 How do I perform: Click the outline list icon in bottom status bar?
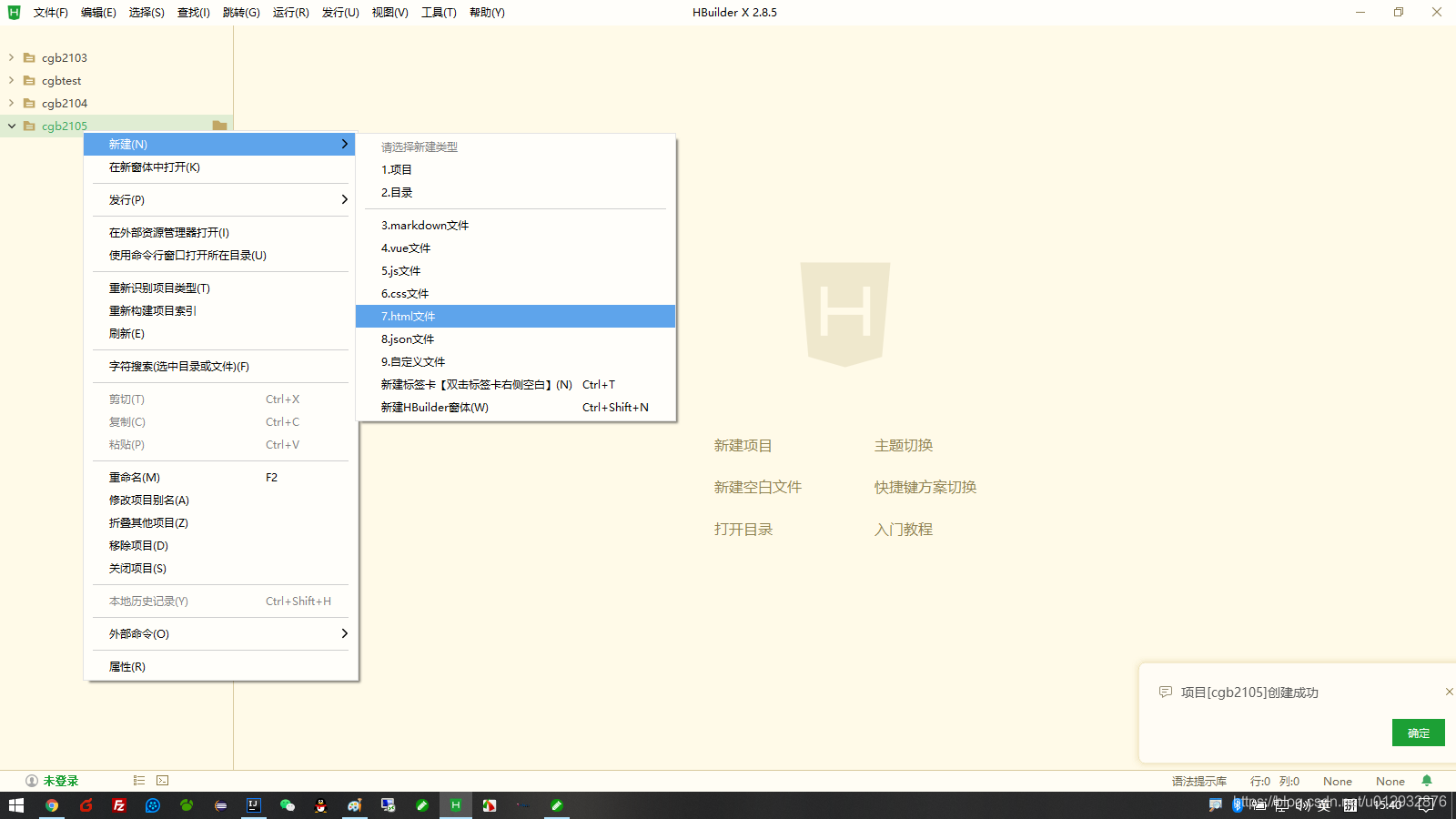point(138,780)
